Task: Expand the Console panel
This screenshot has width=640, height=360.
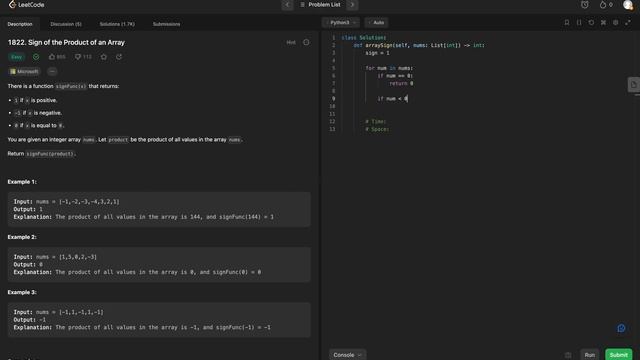Action: coord(347,355)
